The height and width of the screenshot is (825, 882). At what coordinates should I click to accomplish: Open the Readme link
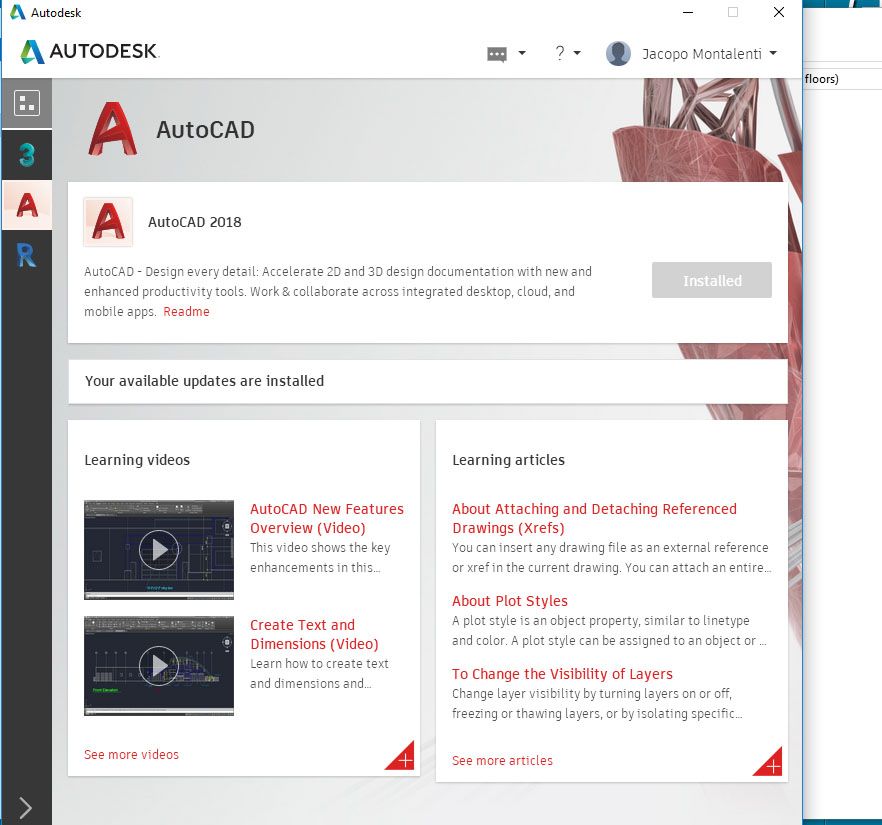186,312
